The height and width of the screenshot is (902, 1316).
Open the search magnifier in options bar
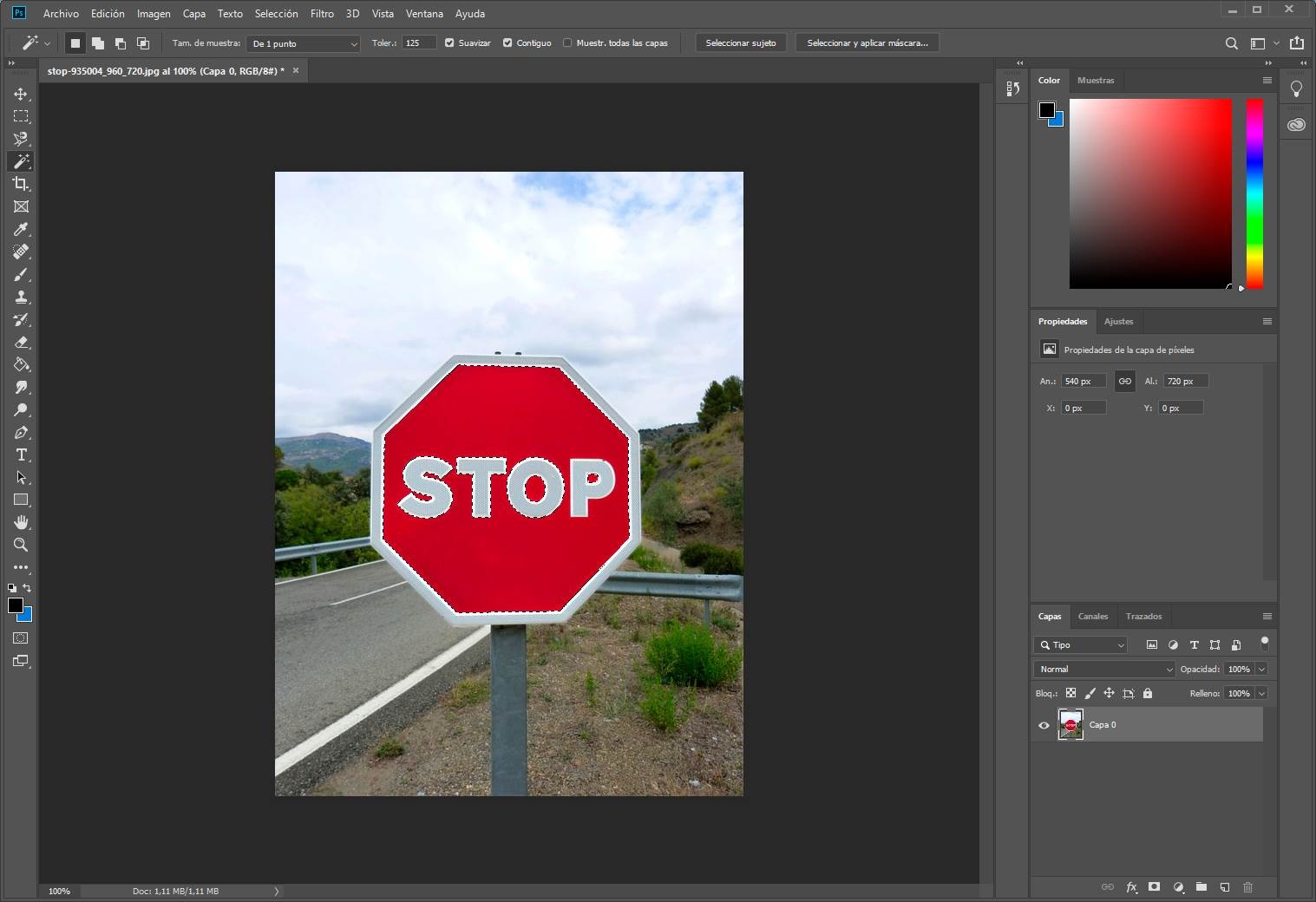1231,43
